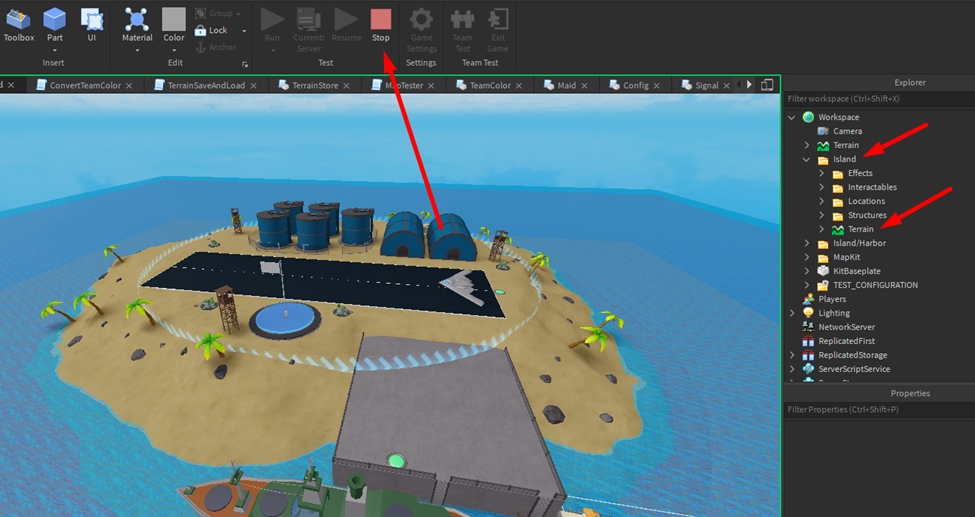
Task: Click the Explorer panel header
Action: click(910, 82)
